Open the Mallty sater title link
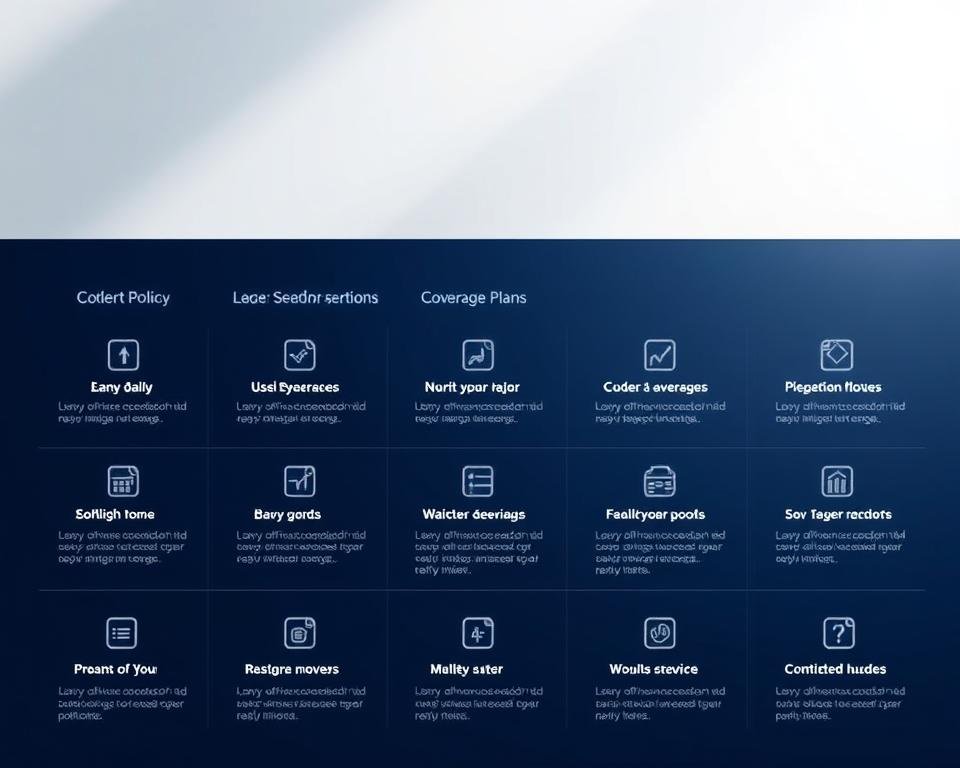 pos(466,669)
